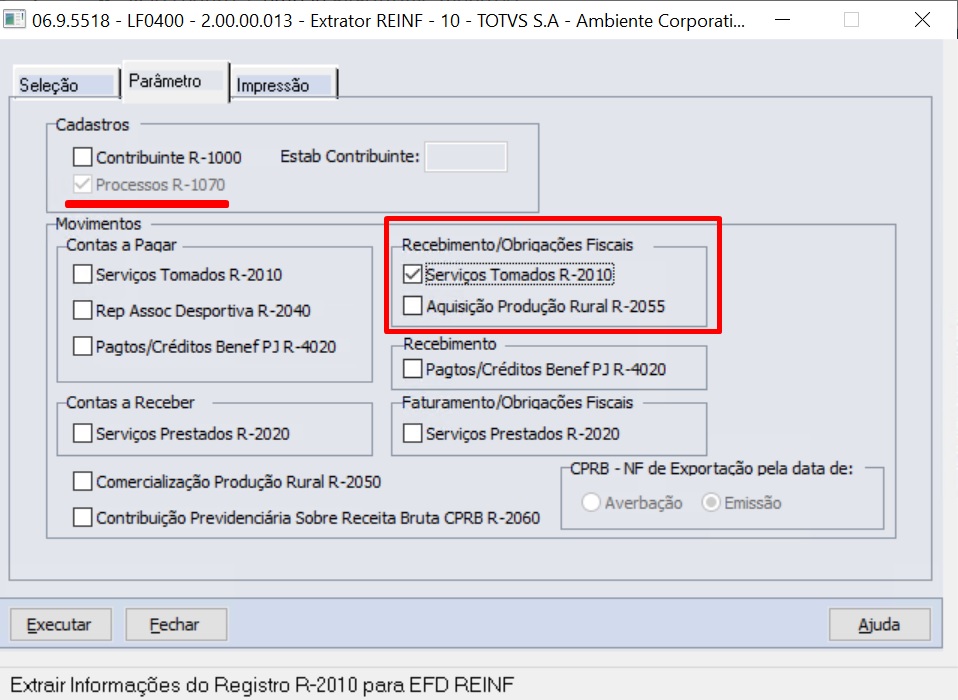Select the Parâmetro tab

click(175, 81)
